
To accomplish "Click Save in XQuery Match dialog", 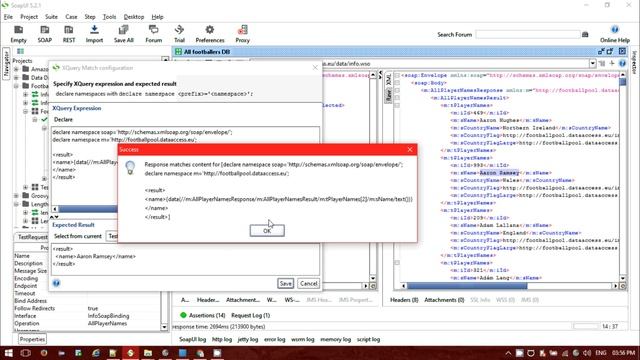I will 285,283.
